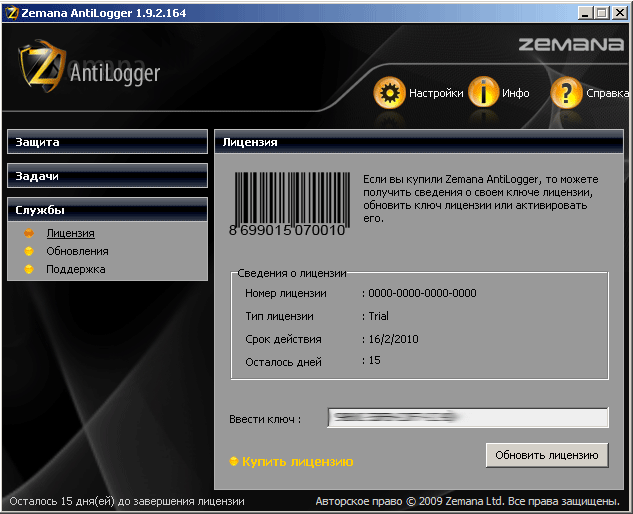Click the Номер лицензии label
Image resolution: width=633 pixels, height=514 pixels.
click(x=286, y=293)
